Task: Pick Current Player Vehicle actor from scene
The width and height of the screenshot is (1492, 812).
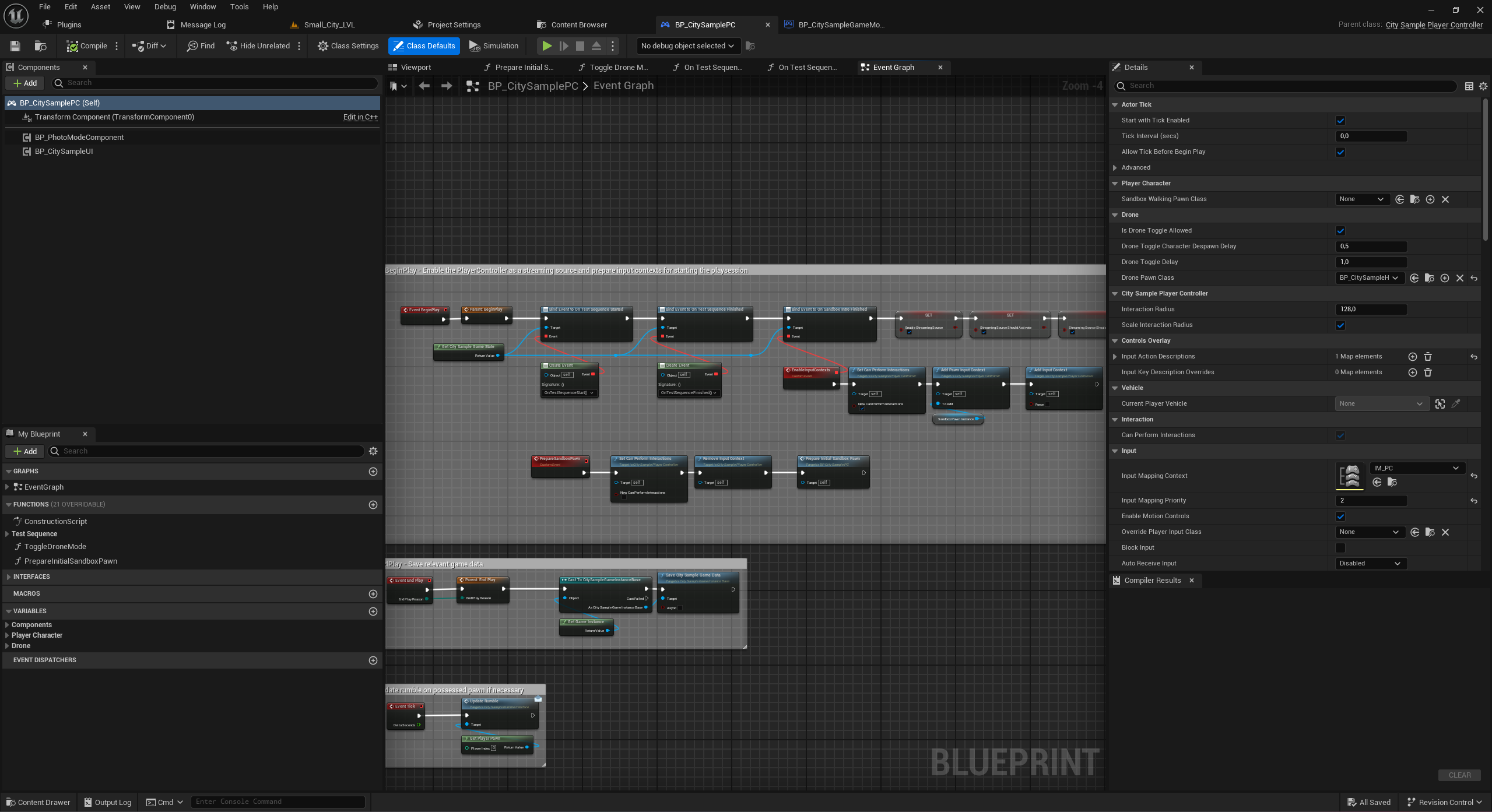Action: pos(1440,404)
